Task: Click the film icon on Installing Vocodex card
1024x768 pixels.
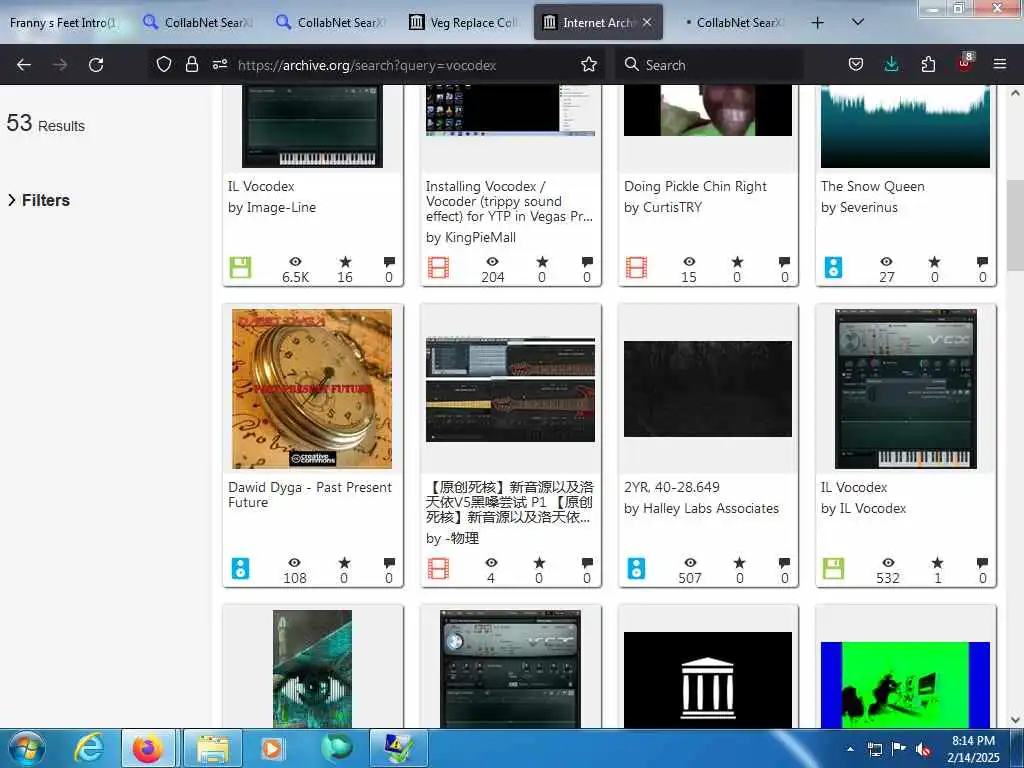Action: point(438,268)
